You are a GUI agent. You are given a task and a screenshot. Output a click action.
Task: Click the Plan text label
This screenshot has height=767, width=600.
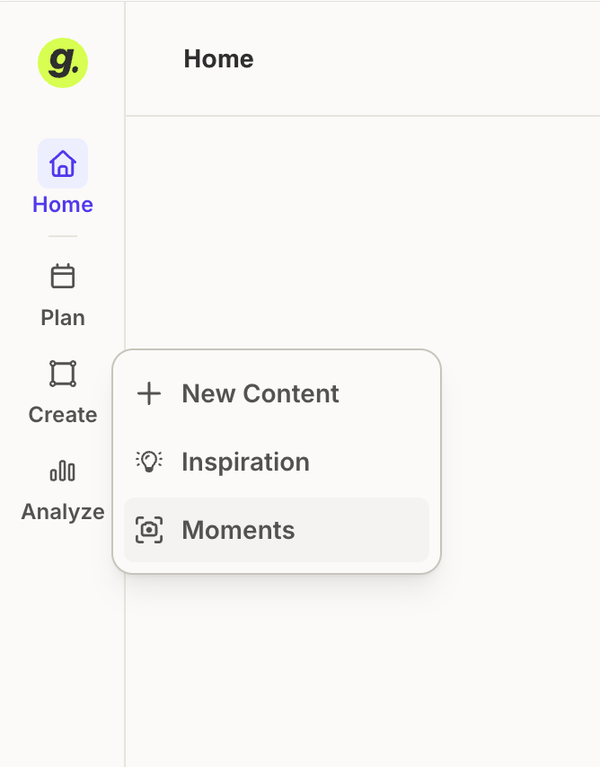(x=63, y=318)
